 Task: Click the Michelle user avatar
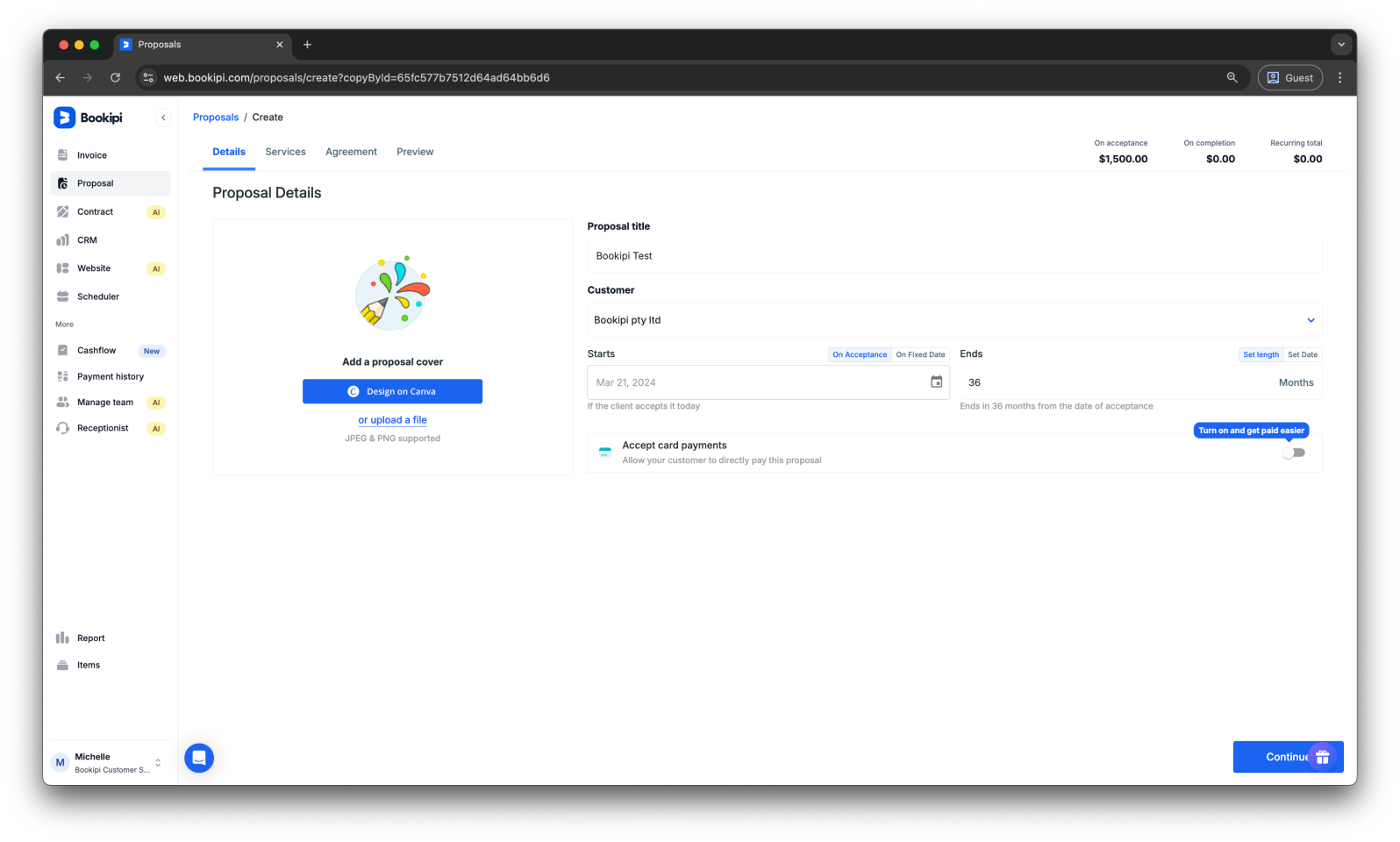pos(60,762)
